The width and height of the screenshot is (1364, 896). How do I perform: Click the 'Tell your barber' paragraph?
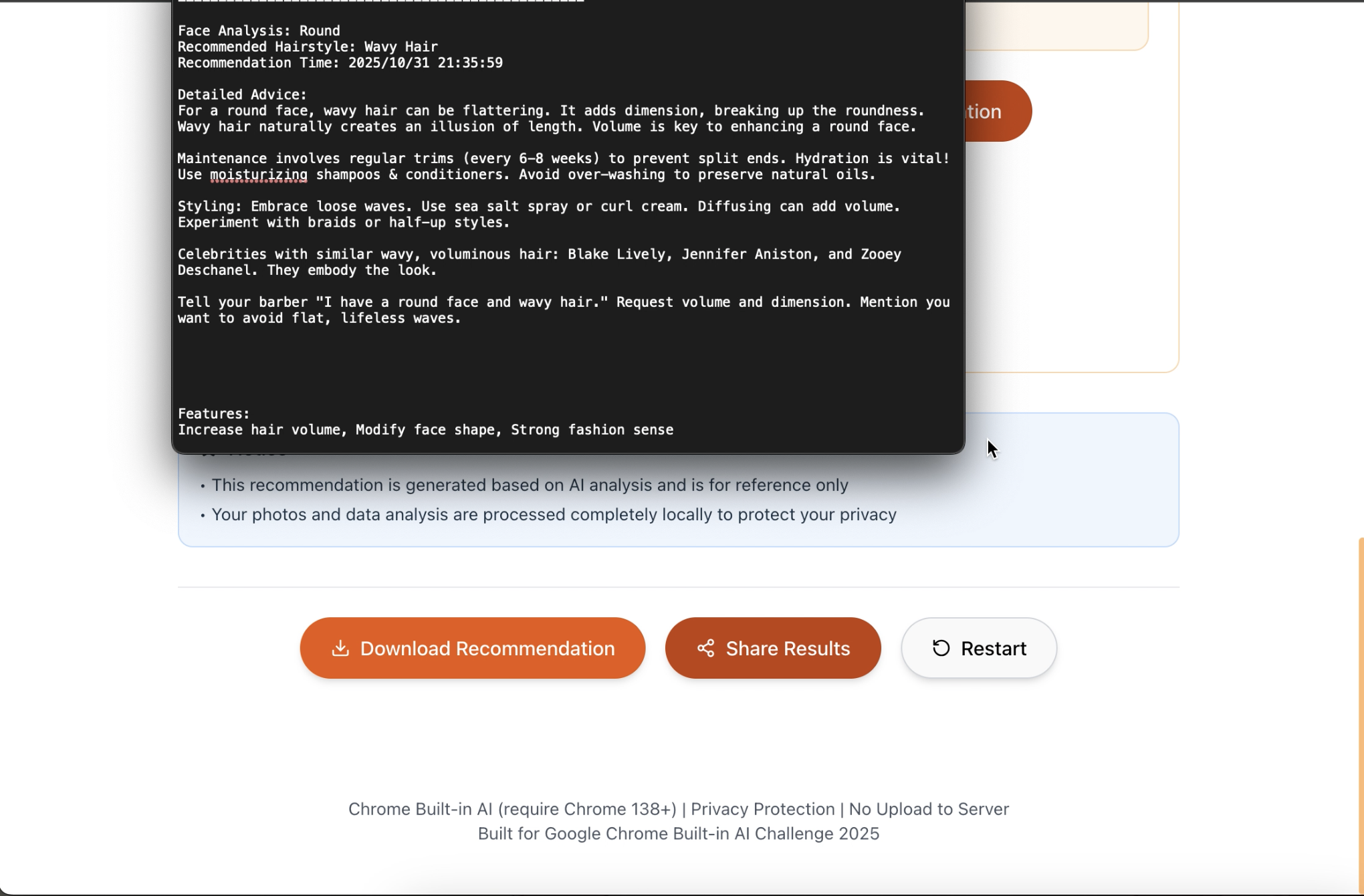[563, 310]
